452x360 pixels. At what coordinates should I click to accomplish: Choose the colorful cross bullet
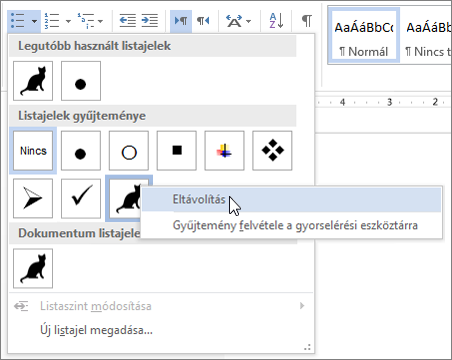click(x=225, y=151)
